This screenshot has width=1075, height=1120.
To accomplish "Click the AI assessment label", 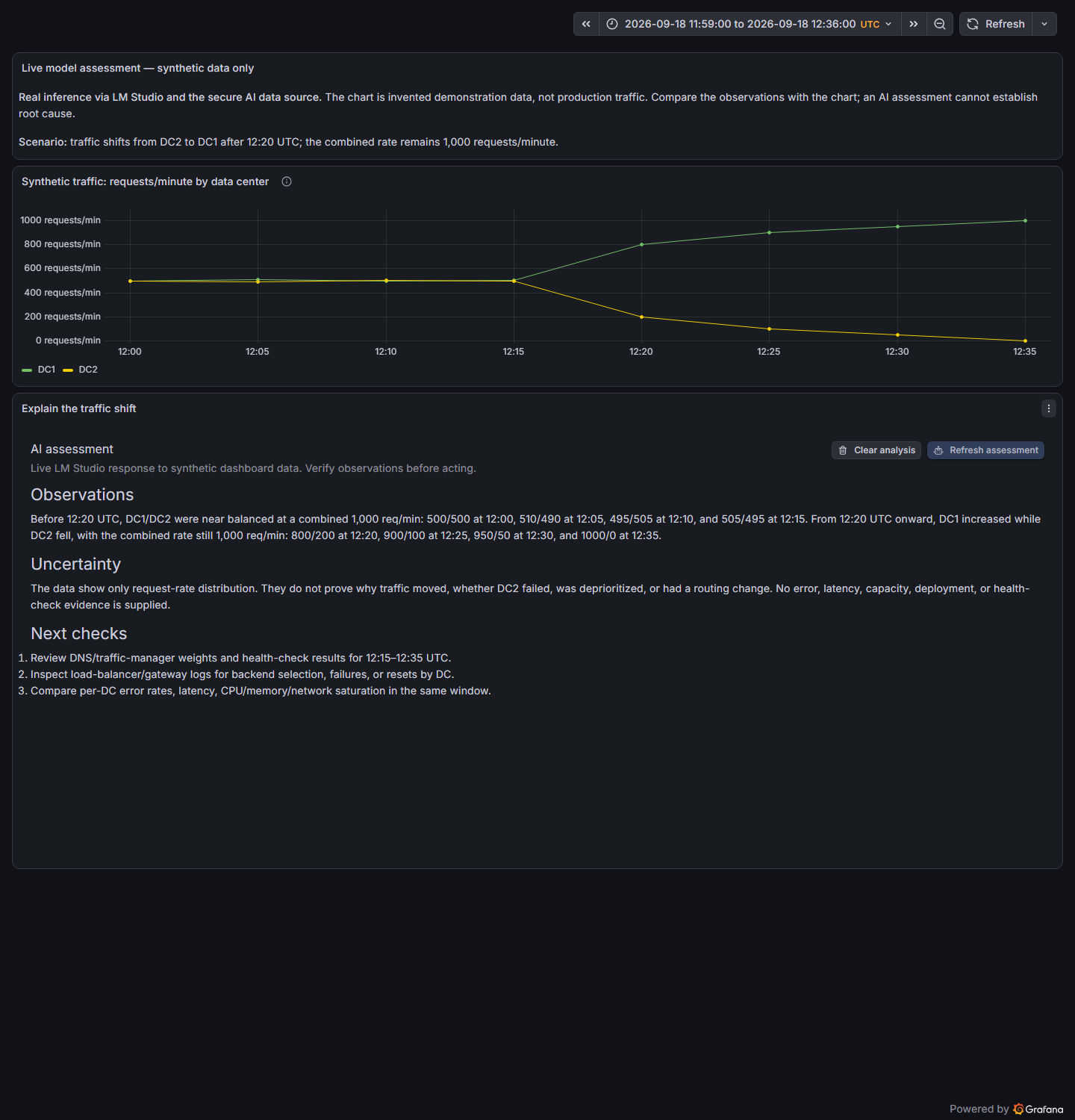I will (x=72, y=449).
